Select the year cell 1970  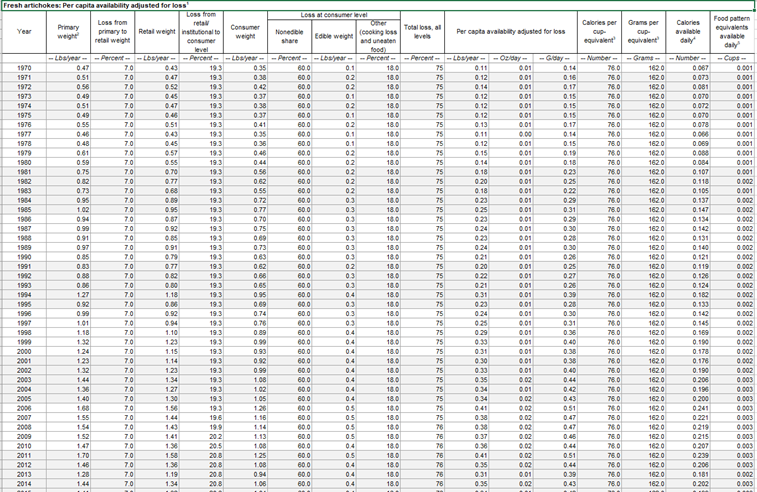pos(24,68)
